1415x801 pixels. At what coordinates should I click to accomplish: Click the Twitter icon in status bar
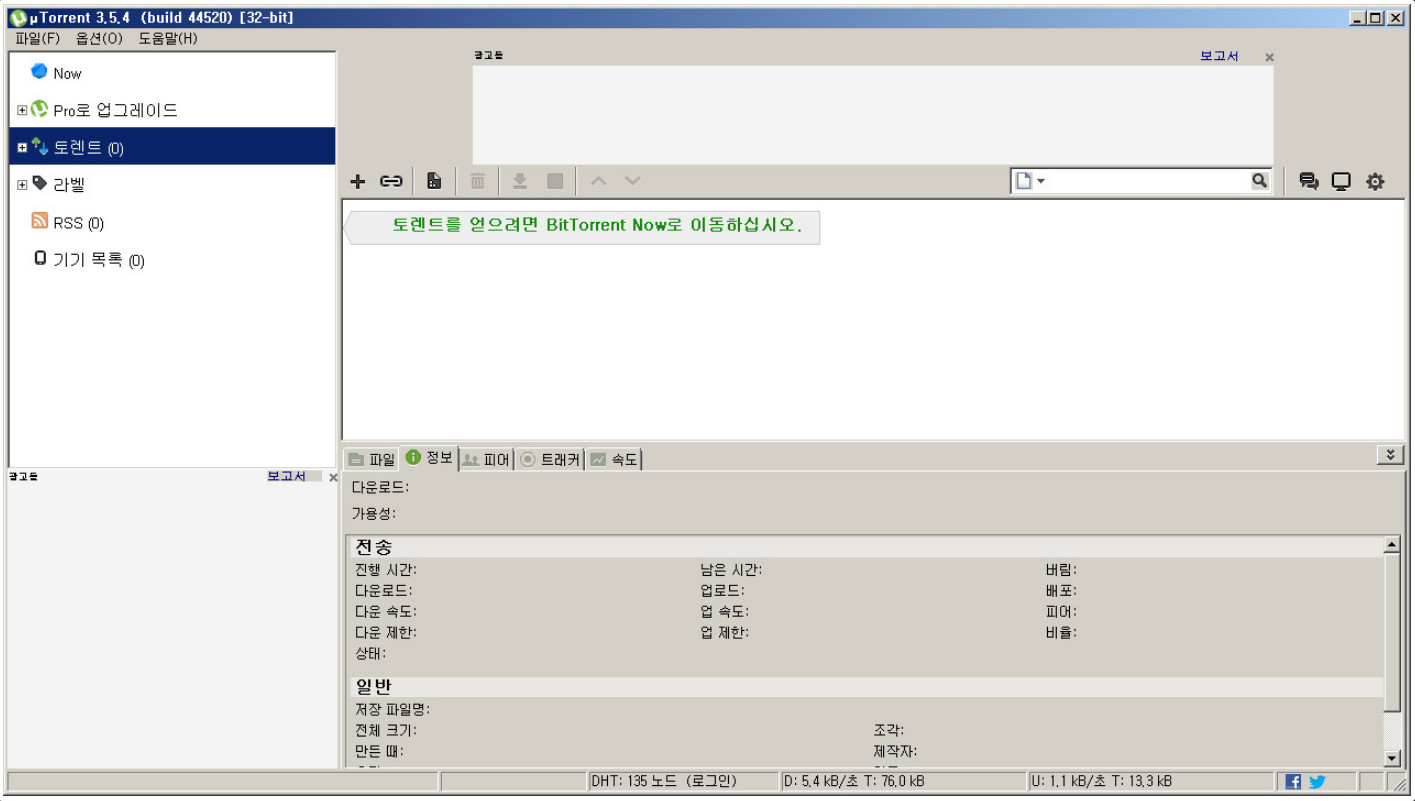coord(1317,782)
